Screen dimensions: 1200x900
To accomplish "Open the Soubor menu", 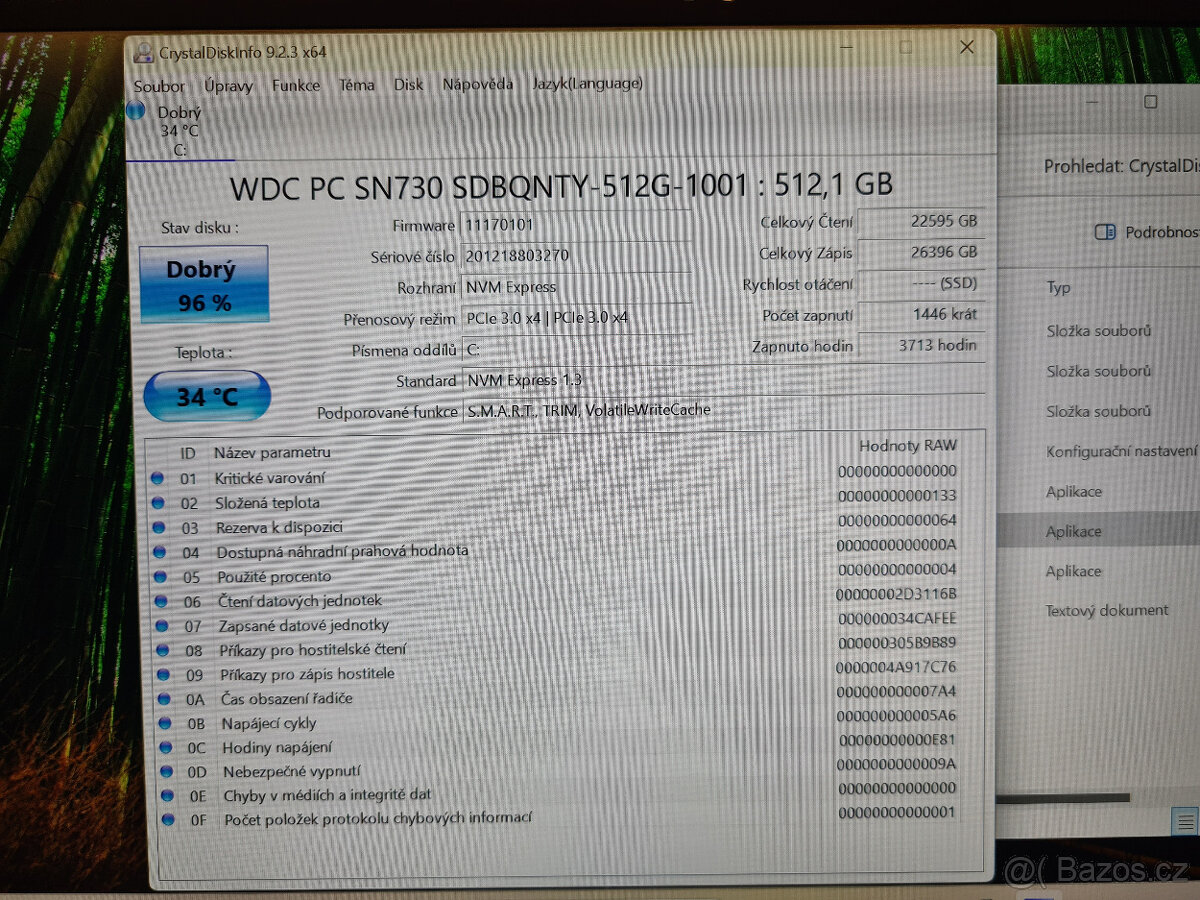I will point(158,86).
